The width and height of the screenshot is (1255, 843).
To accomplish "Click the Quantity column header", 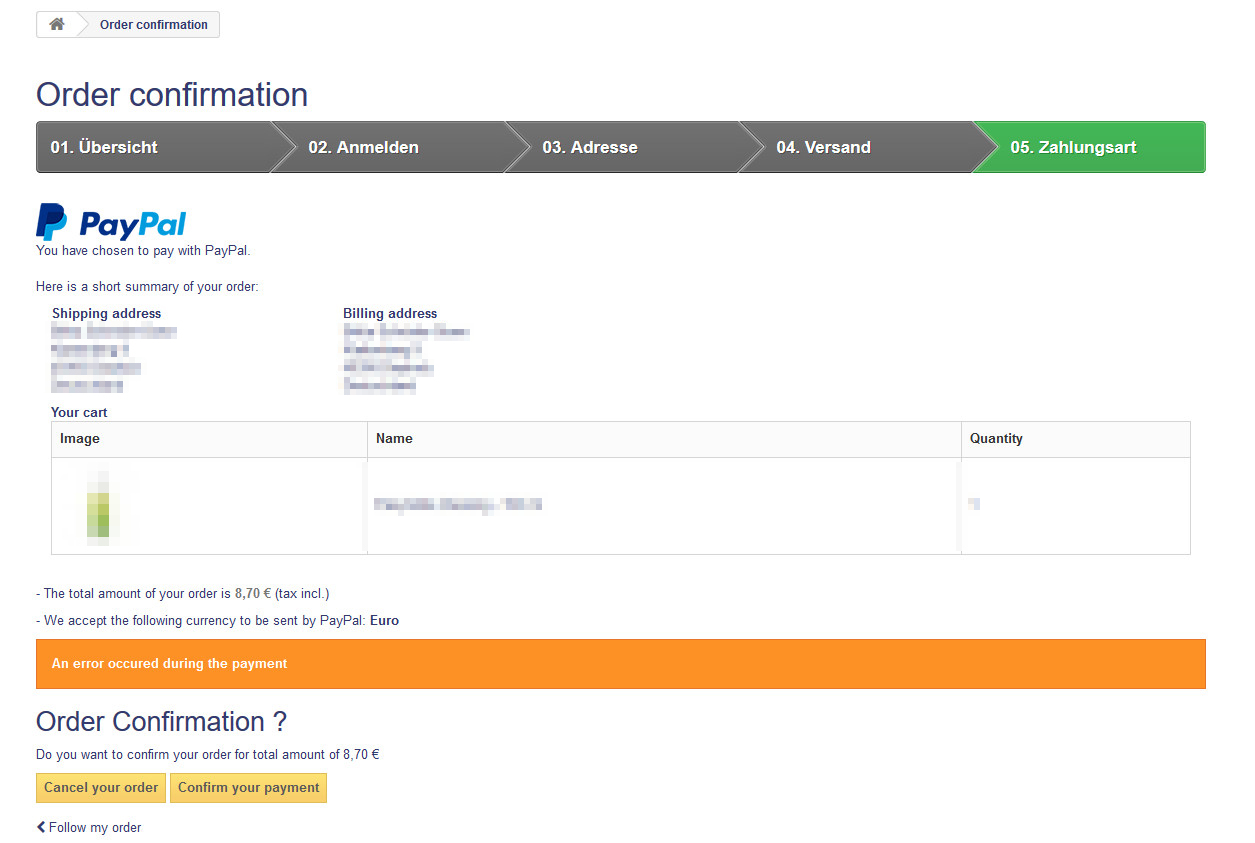I will coord(995,439).
